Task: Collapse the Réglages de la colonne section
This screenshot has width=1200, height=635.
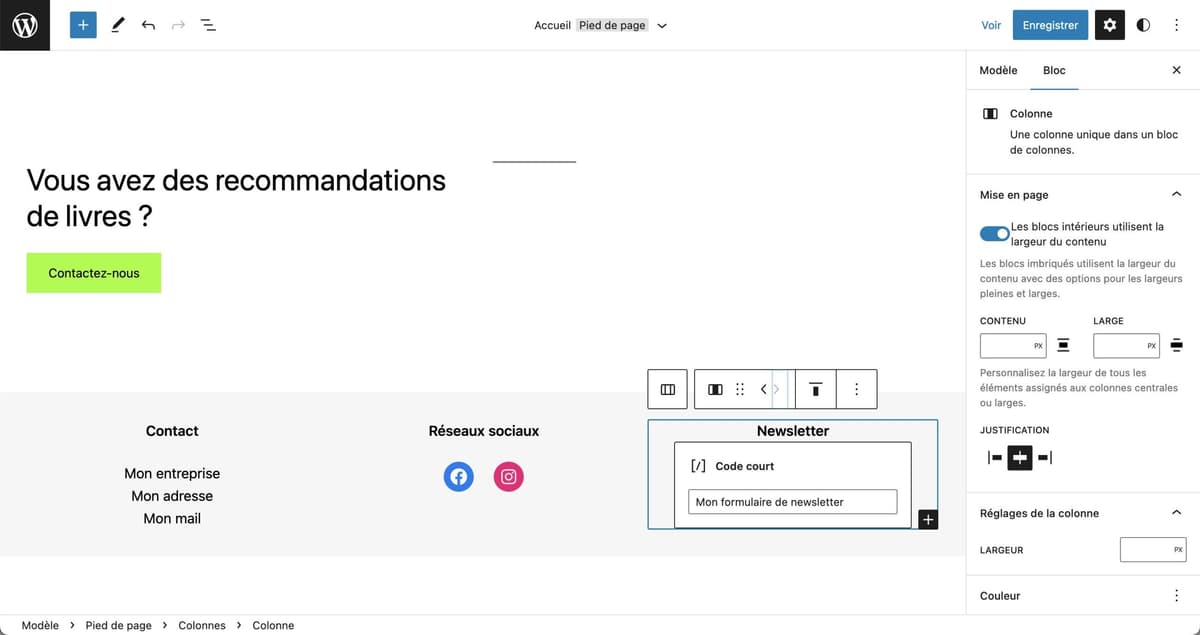Action: 1176,512
